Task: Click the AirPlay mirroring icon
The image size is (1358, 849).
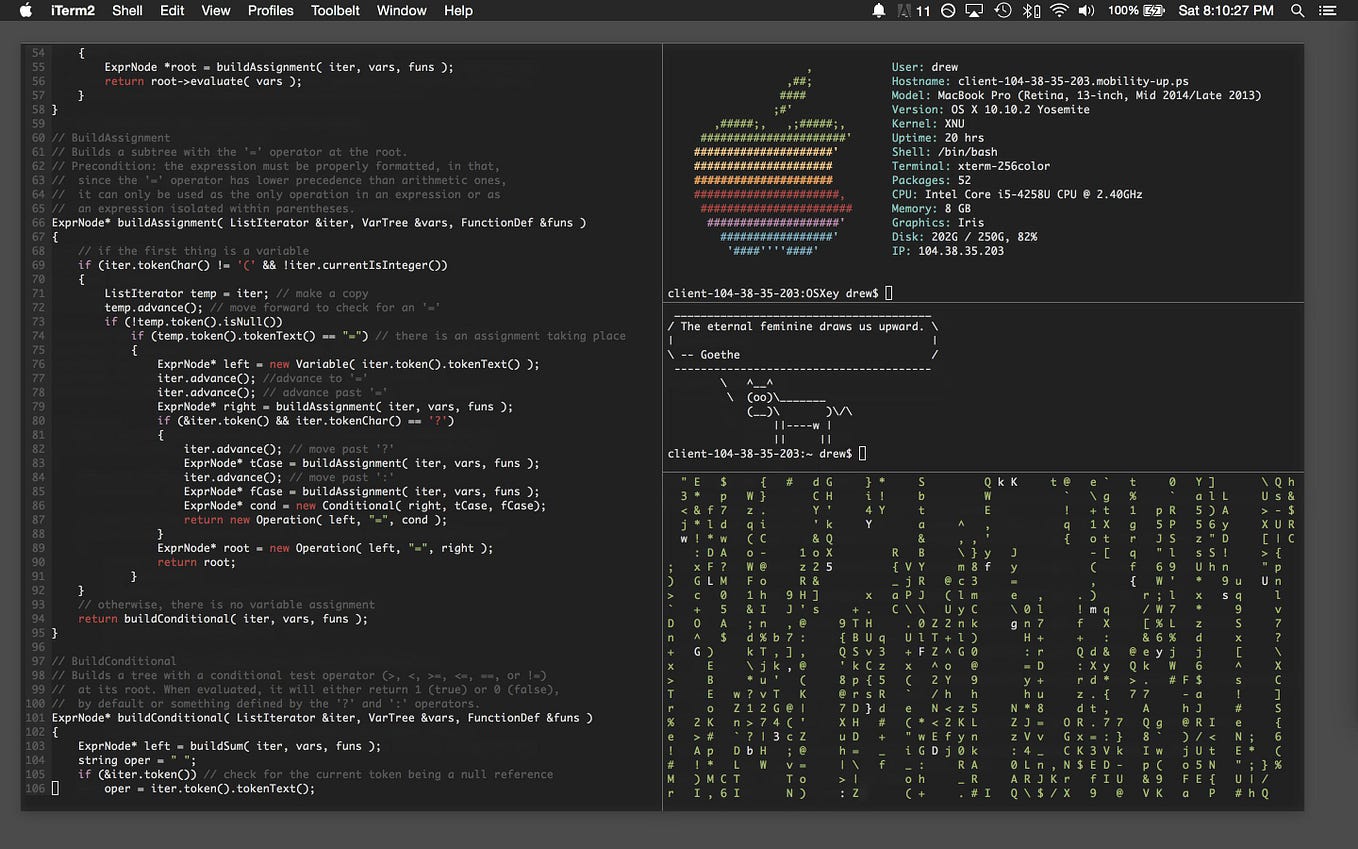Action: point(974,11)
